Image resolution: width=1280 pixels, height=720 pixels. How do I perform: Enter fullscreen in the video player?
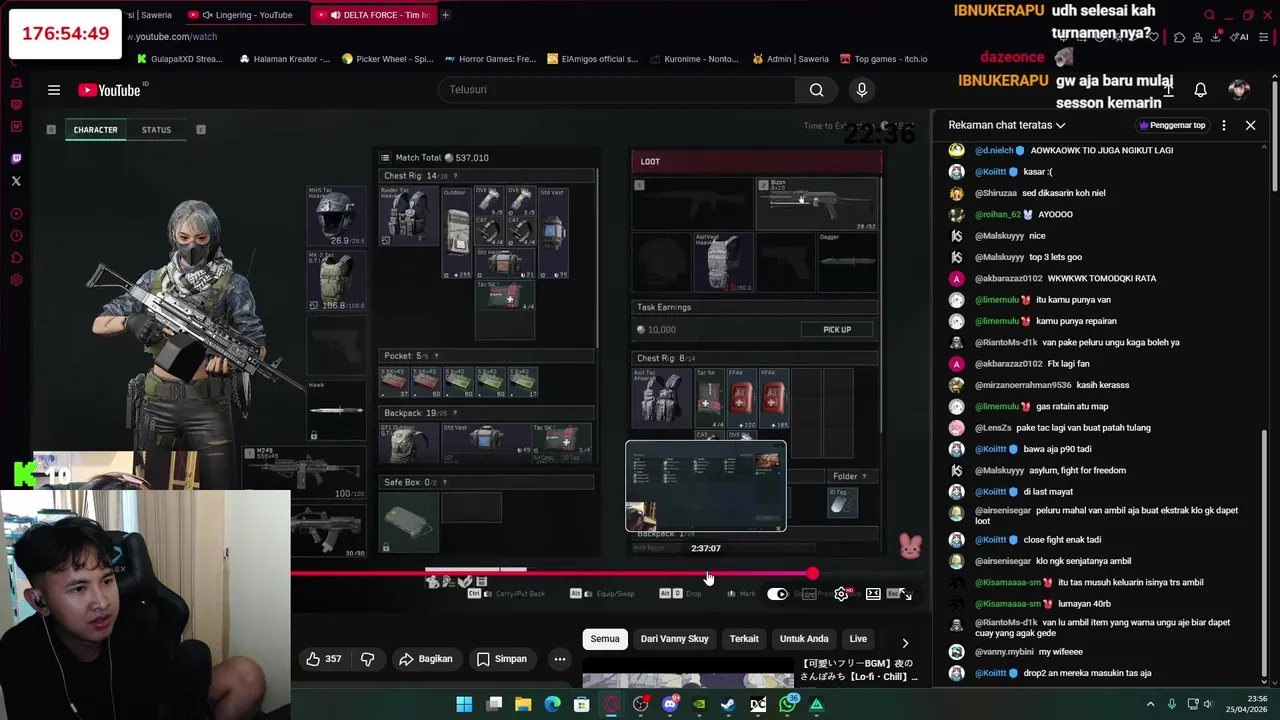(905, 594)
